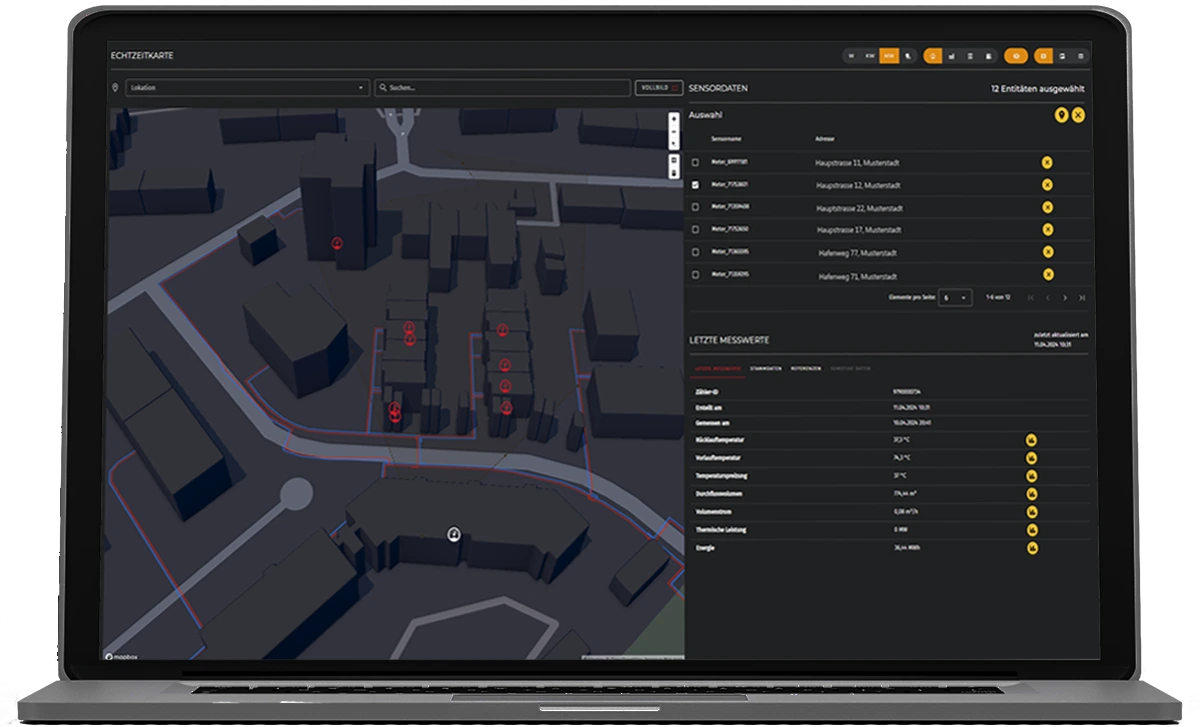This screenshot has width=1200, height=727.
Task: Go to next page of sensor table
Action: 1064,298
